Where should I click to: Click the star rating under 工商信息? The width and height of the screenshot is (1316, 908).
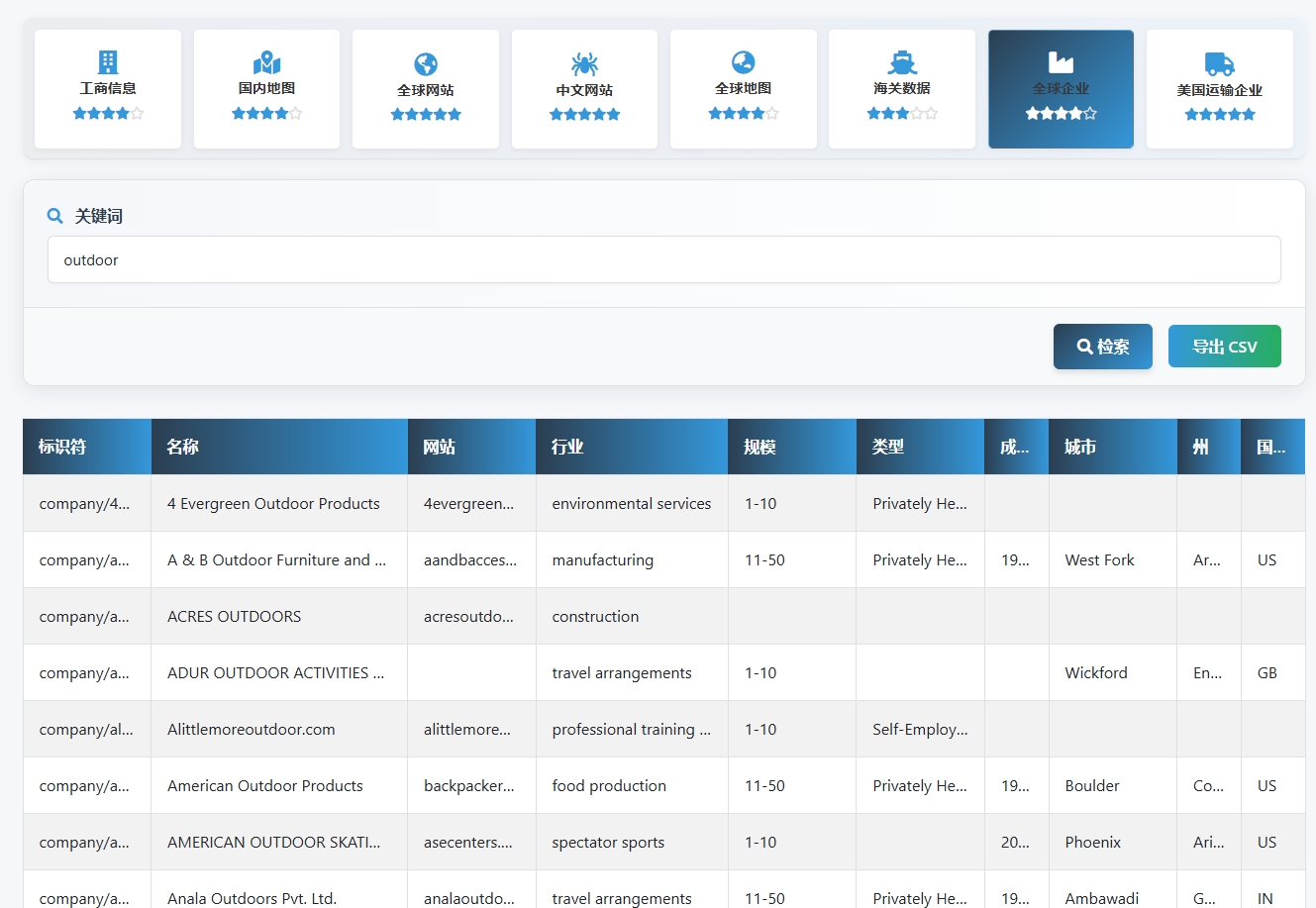108,114
